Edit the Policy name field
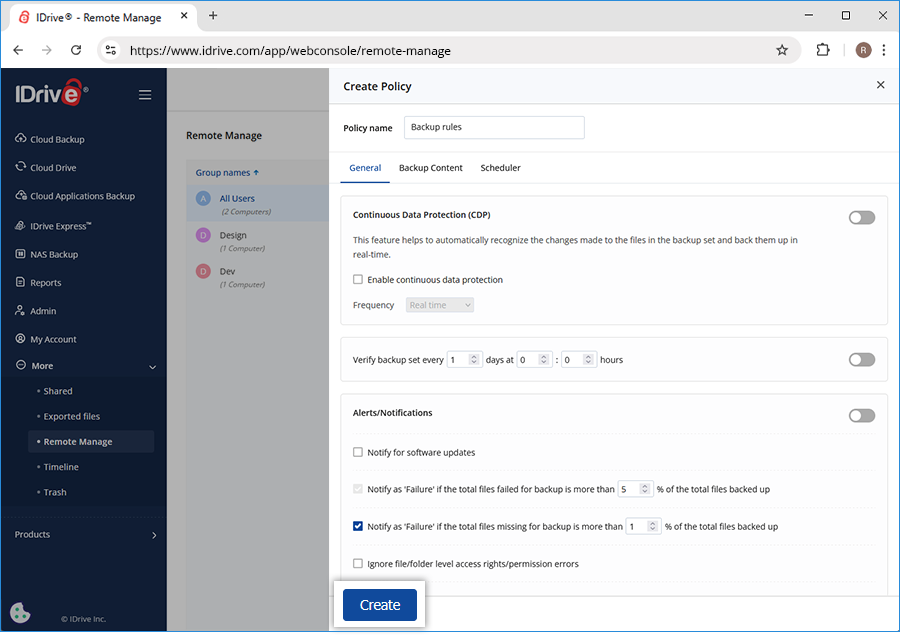Image resolution: width=900 pixels, height=635 pixels. point(494,127)
